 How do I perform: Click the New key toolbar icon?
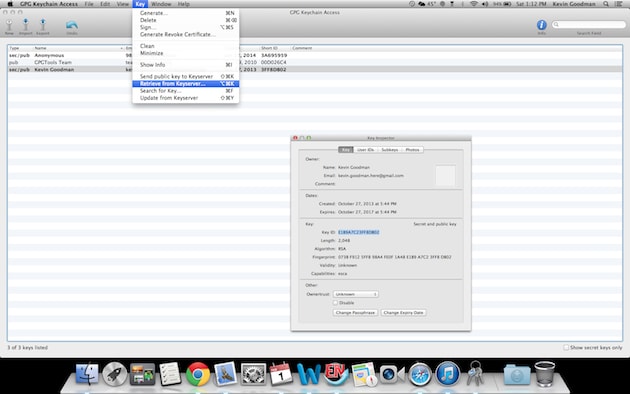(x=9, y=26)
